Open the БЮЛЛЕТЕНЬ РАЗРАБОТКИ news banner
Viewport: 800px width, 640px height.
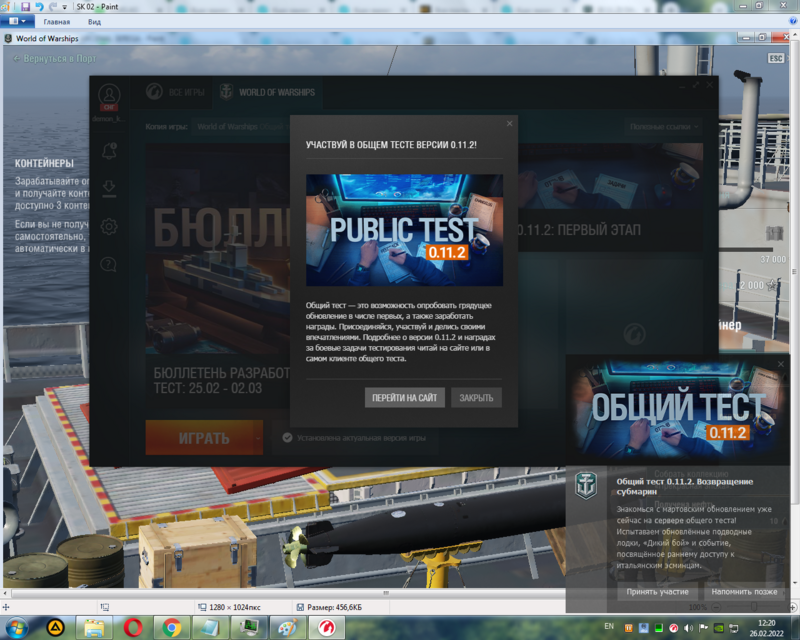point(218,276)
